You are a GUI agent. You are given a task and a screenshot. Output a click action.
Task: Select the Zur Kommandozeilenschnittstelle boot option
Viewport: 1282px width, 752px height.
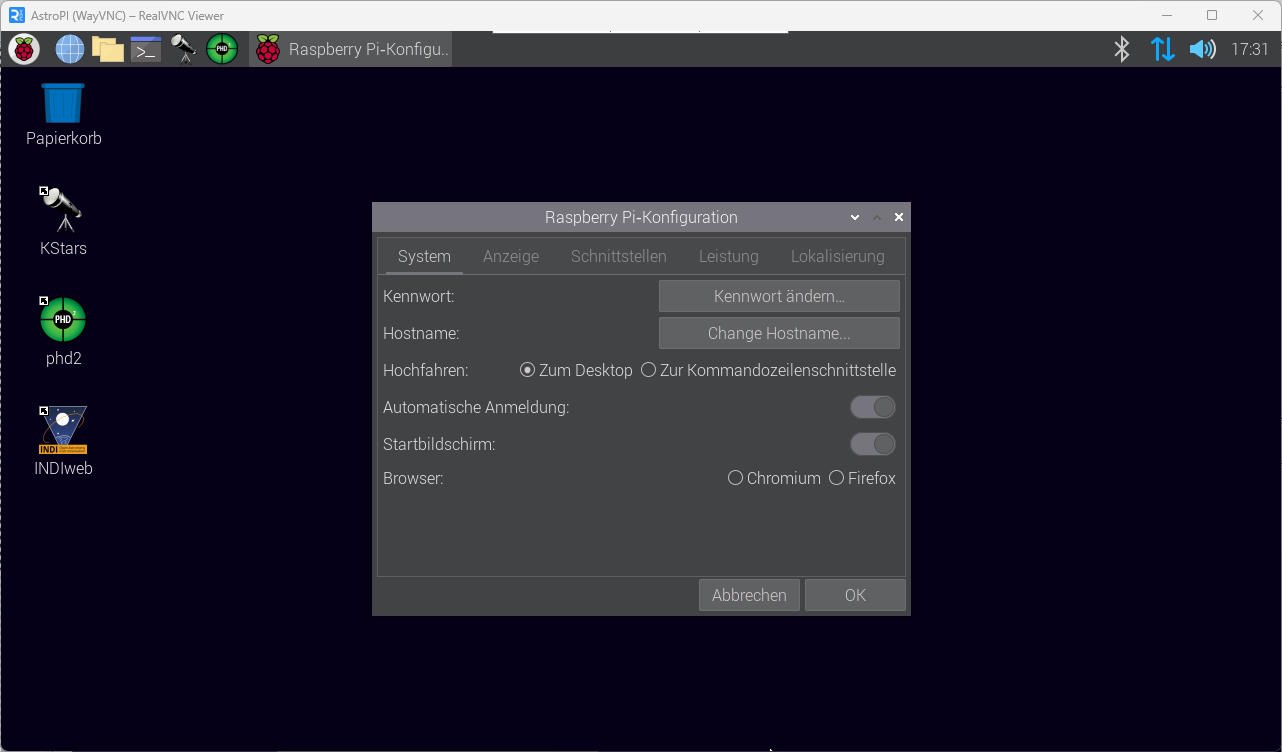(x=649, y=370)
